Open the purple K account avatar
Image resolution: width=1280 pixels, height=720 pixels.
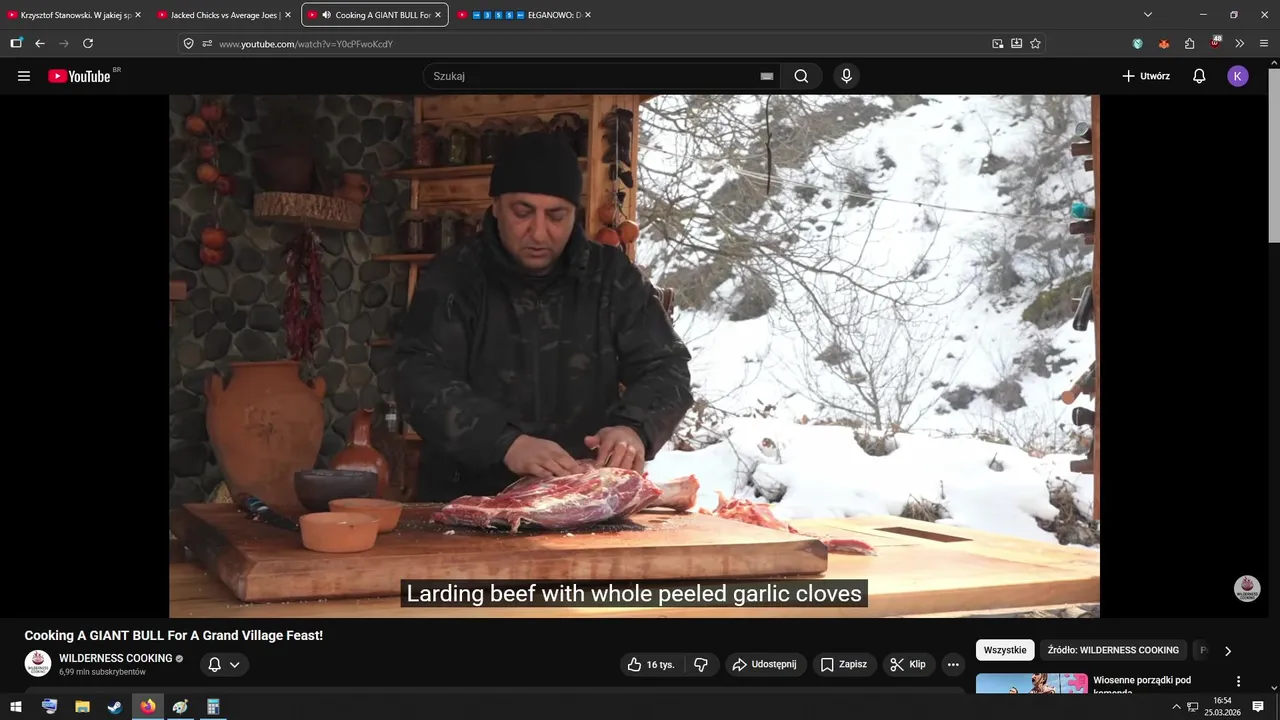(x=1238, y=76)
